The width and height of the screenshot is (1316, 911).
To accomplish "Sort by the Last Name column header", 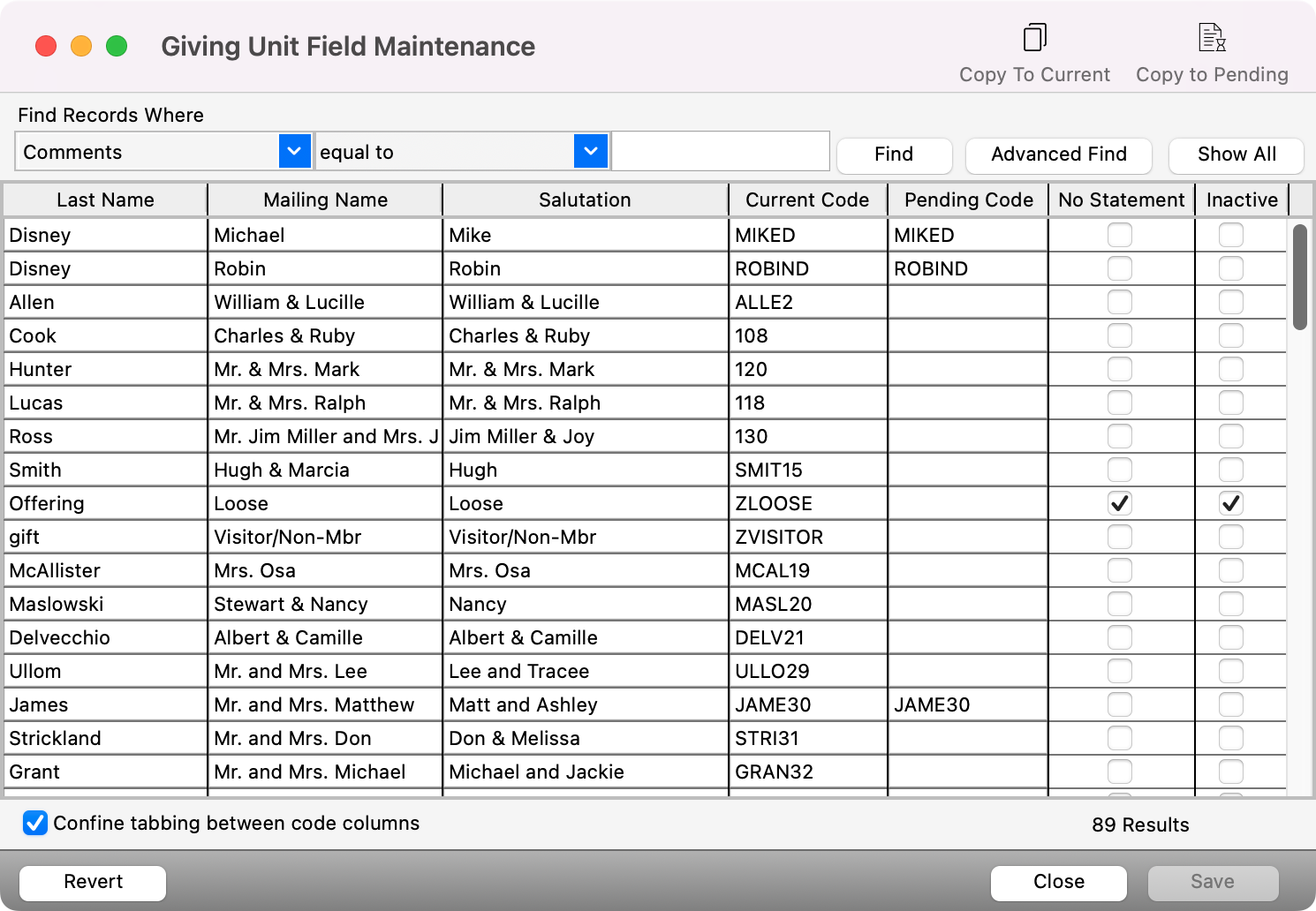I will [105, 200].
